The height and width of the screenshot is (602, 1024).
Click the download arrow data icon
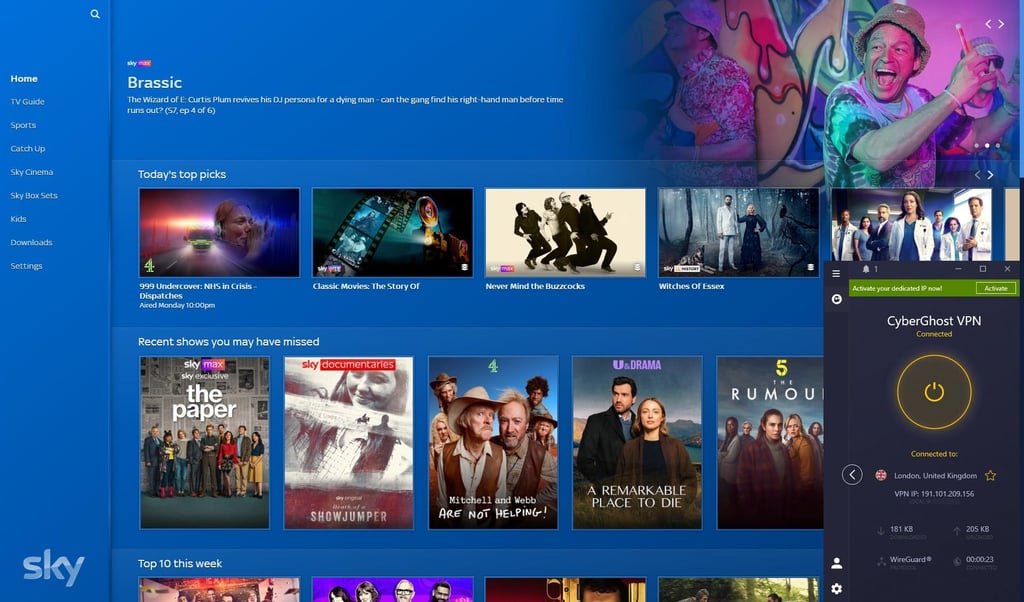click(x=881, y=531)
